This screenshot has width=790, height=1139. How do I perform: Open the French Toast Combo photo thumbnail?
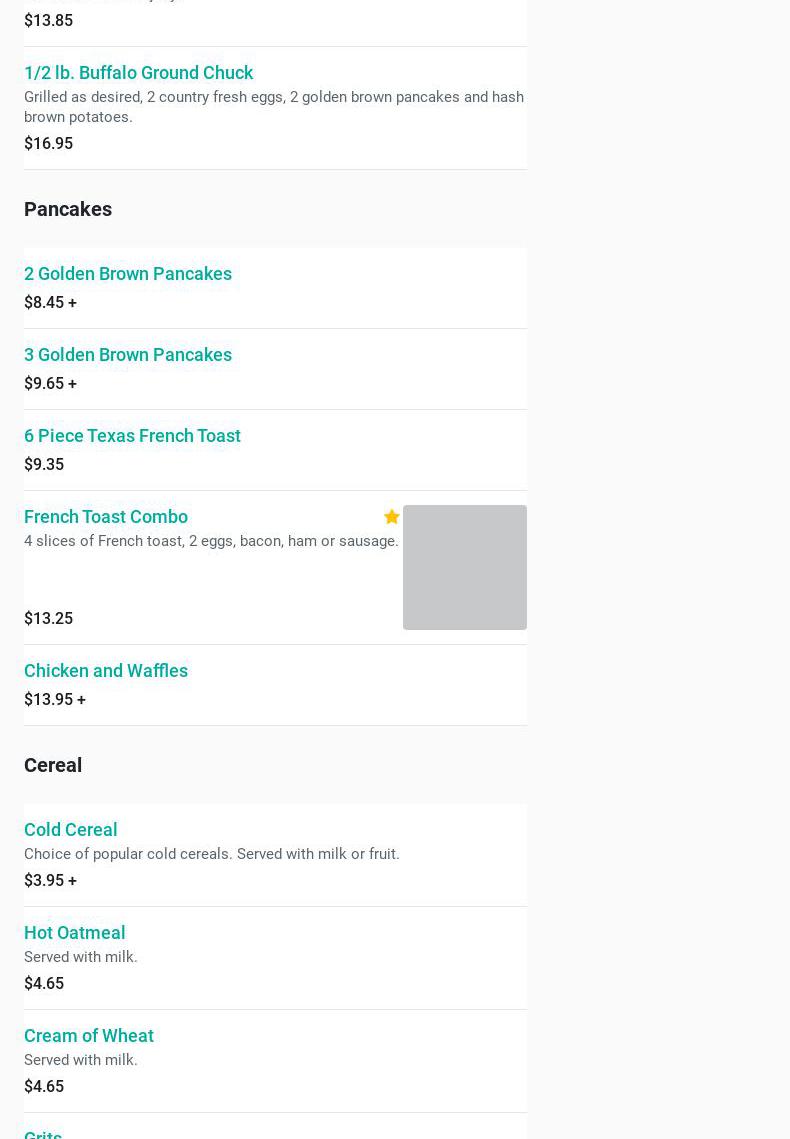point(464,567)
